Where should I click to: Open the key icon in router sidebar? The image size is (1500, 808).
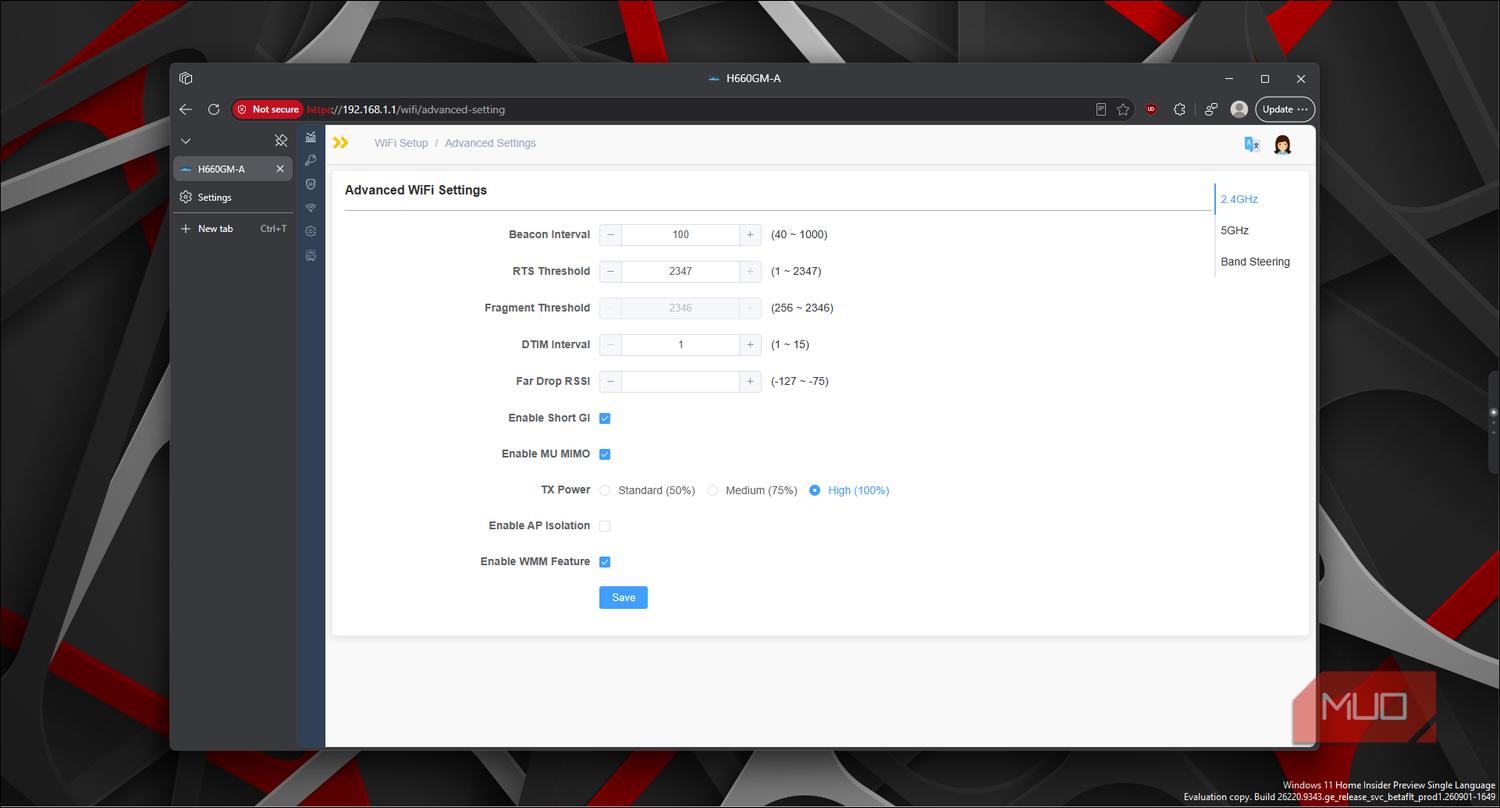click(x=311, y=160)
